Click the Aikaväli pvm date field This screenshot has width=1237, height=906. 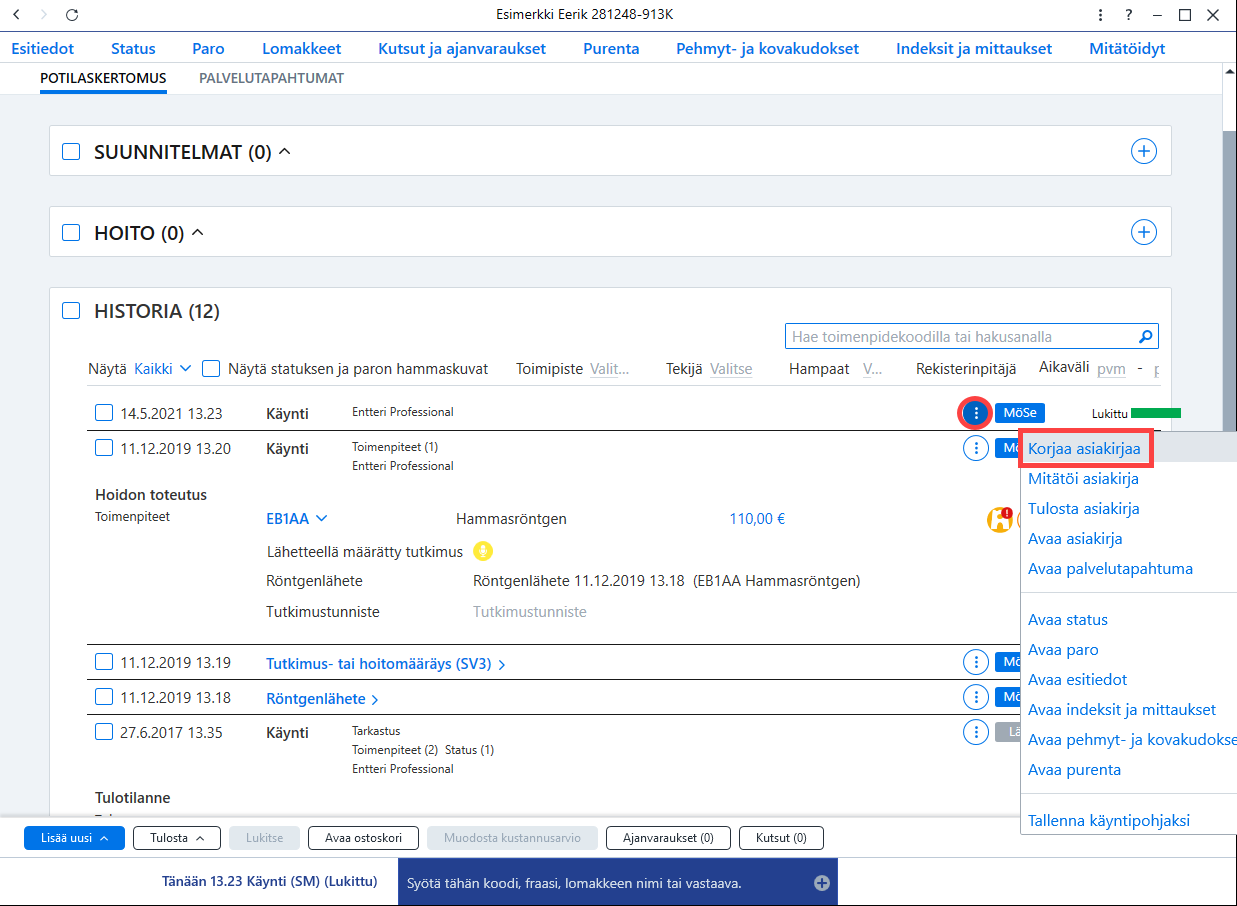coord(1111,369)
